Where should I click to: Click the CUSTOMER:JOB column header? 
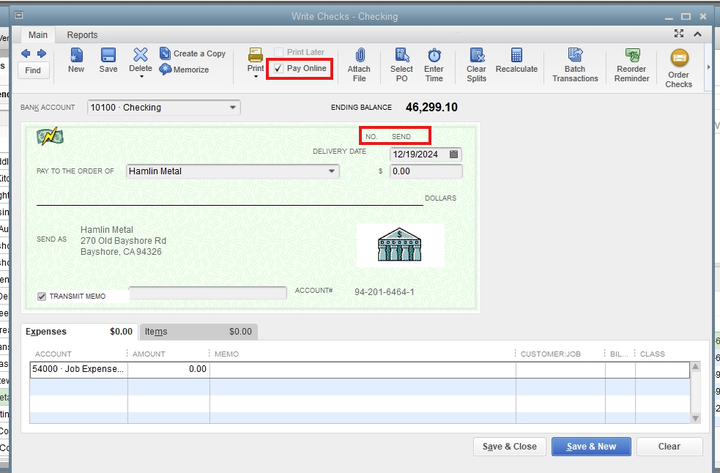551,354
